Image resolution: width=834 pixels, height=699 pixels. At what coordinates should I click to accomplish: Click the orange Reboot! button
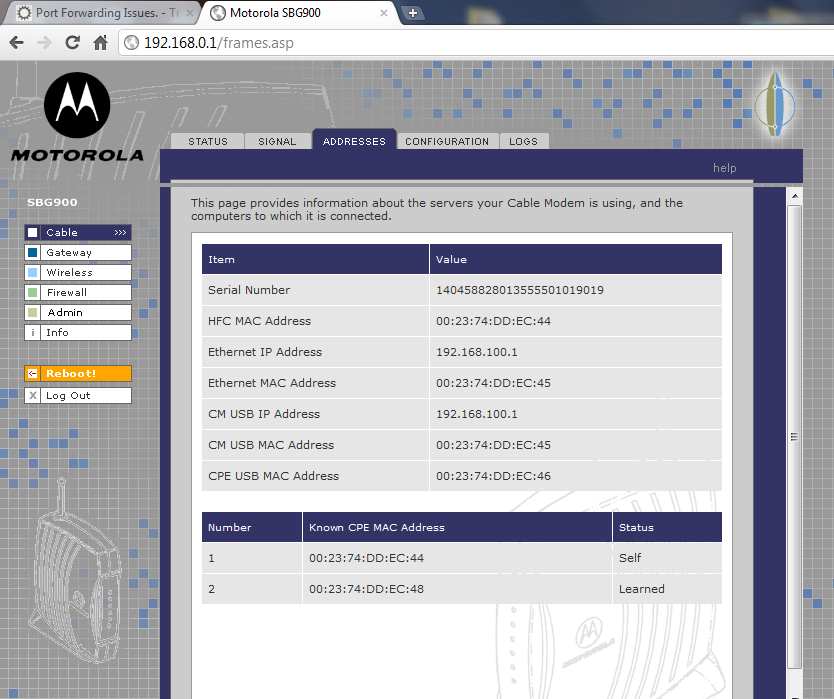tap(78, 373)
